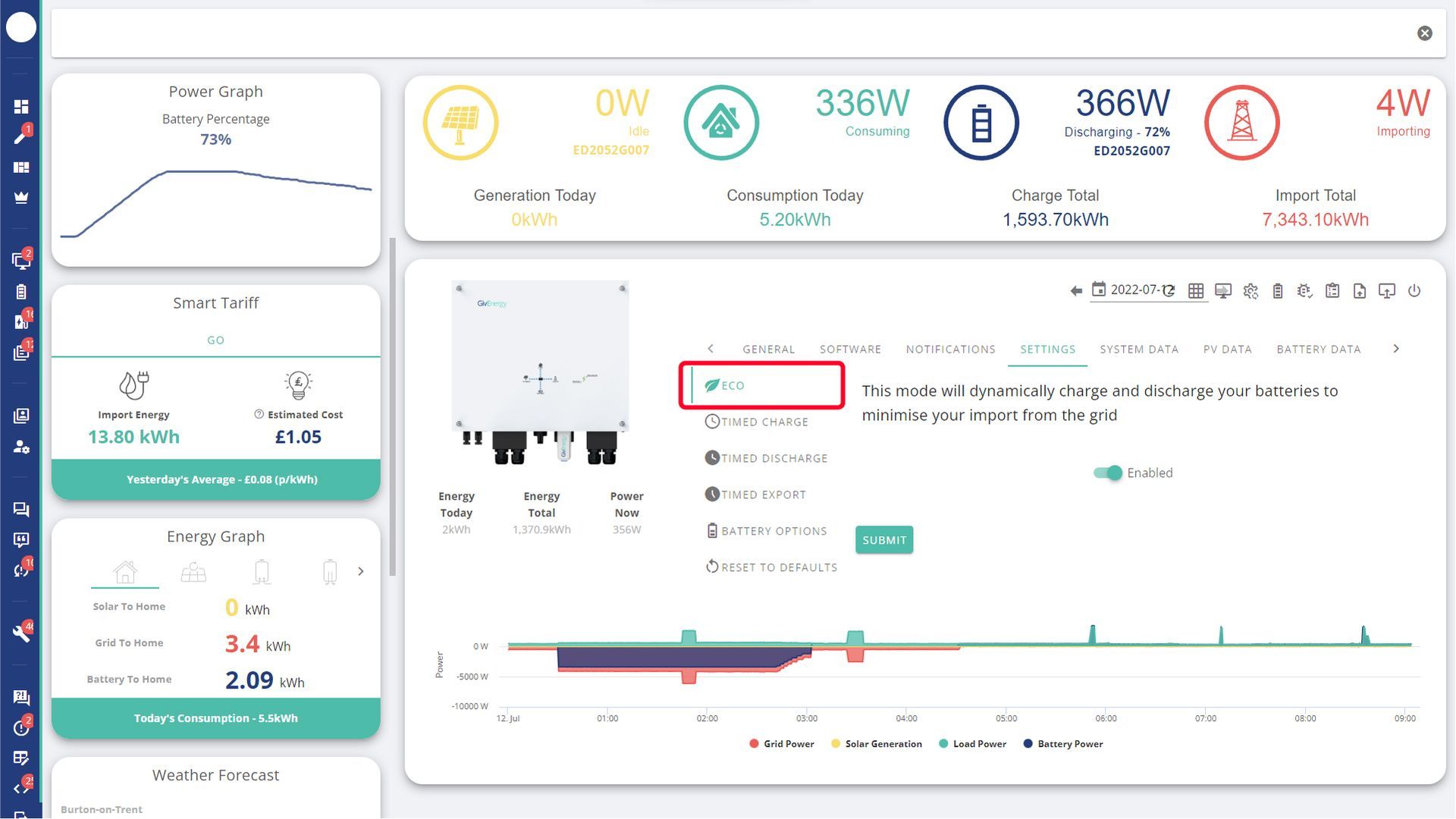Click the battery circle icon
1456x819 pixels.
[981, 123]
